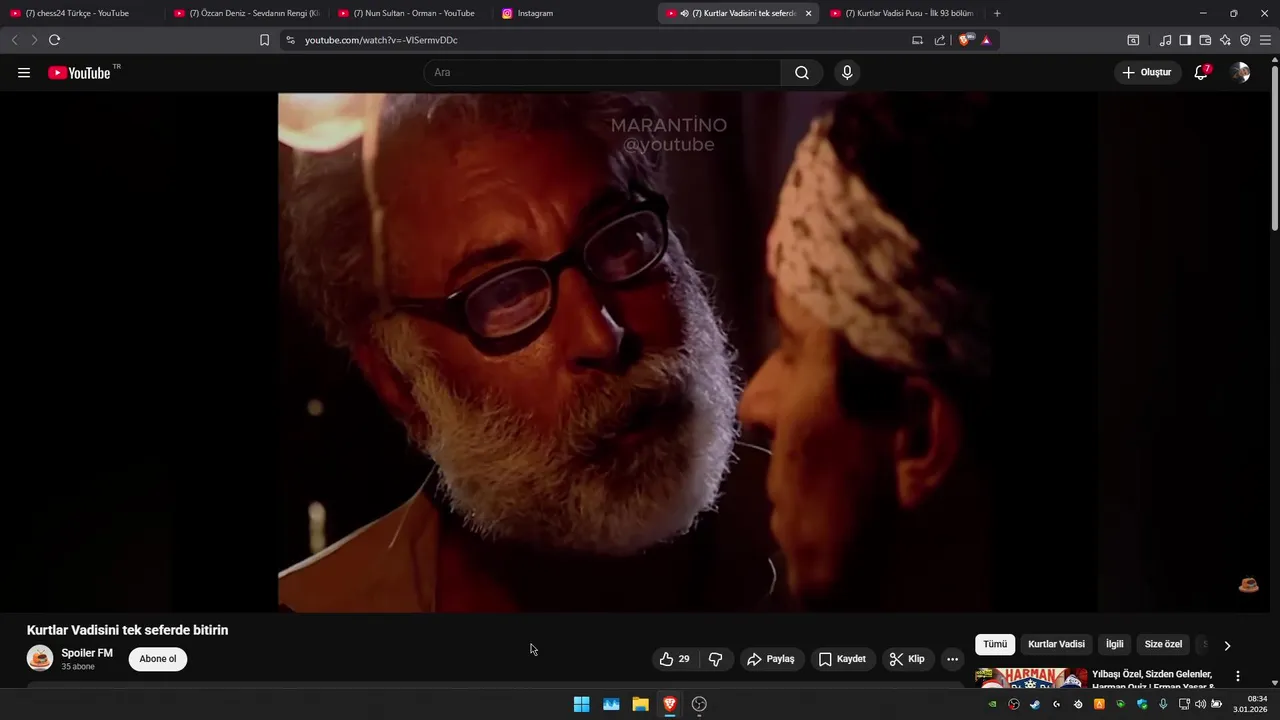Viewport: 1280px width, 720px height.
Task: Switch to the Instagram tab
Action: point(572,13)
